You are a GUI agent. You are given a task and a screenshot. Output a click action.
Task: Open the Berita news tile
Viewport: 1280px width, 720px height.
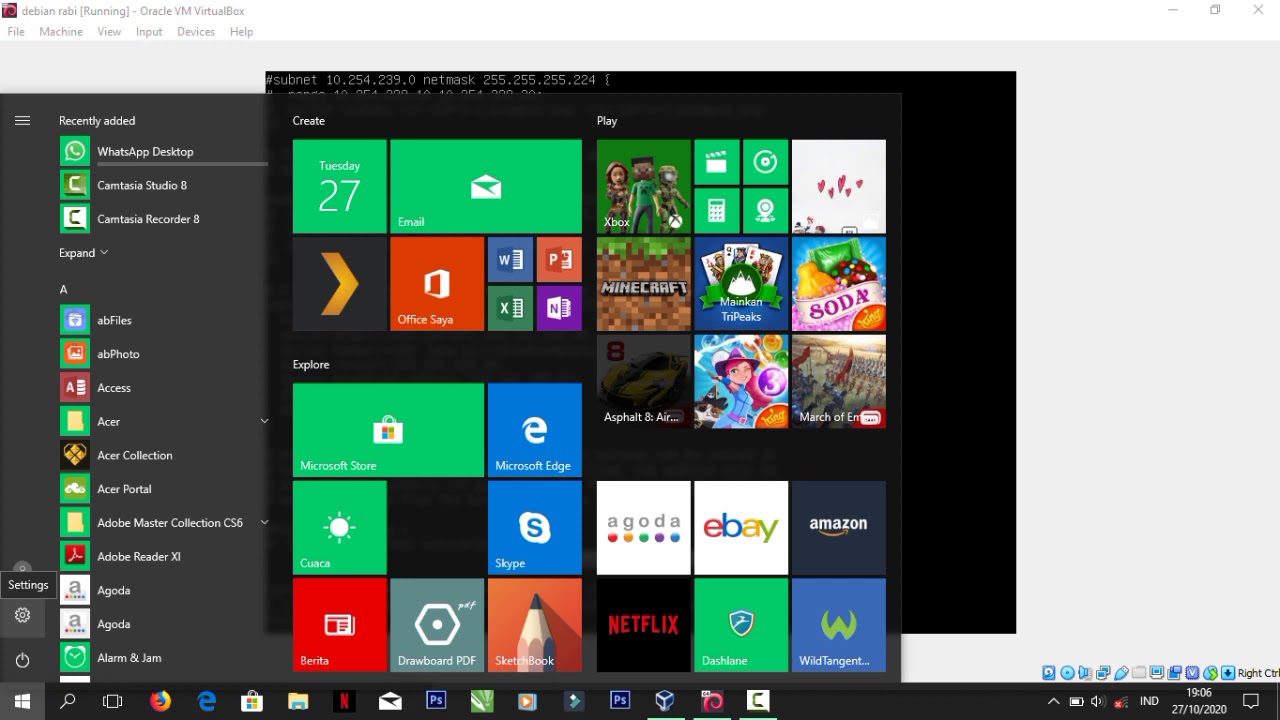click(339, 625)
